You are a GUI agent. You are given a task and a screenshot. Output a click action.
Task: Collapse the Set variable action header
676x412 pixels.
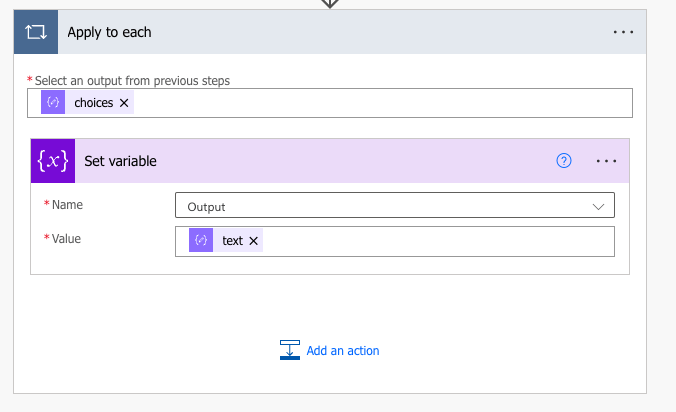tap(300, 161)
